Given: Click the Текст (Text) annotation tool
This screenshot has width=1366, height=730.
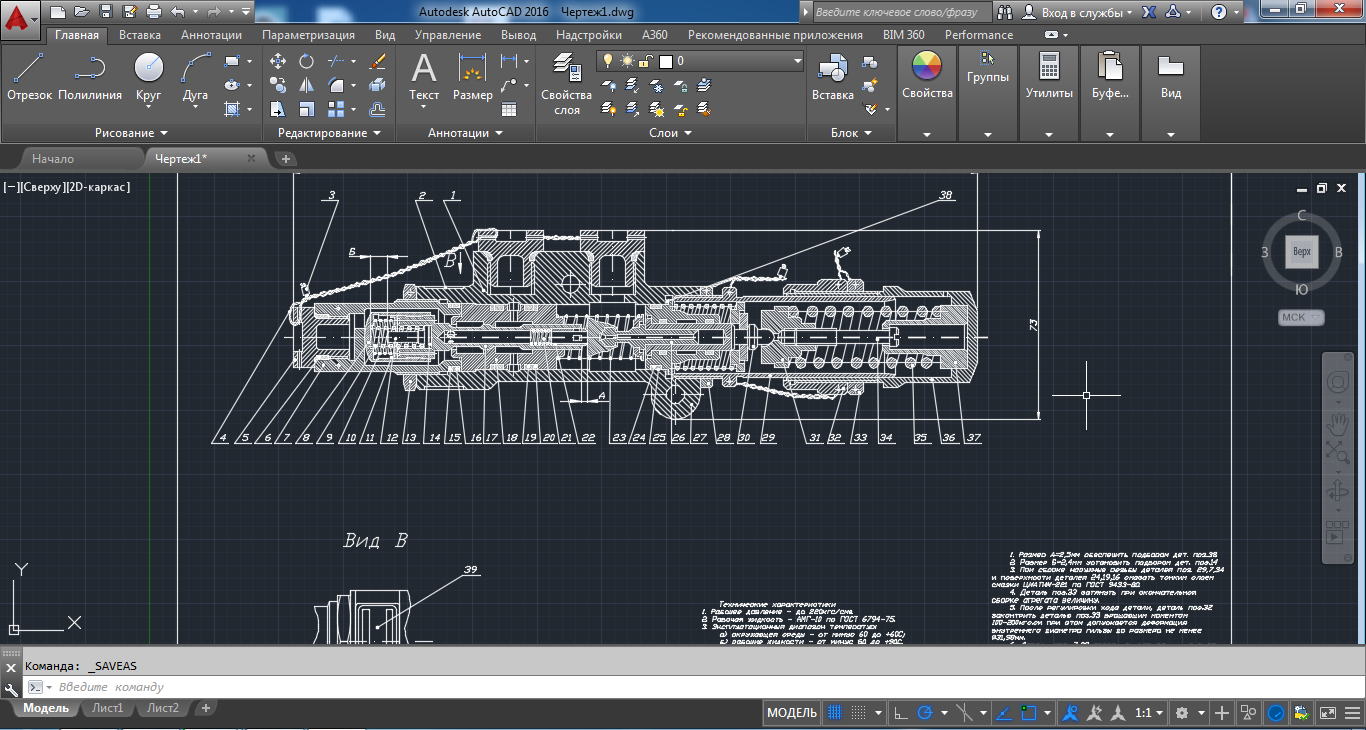Looking at the screenshot, I should (x=424, y=77).
